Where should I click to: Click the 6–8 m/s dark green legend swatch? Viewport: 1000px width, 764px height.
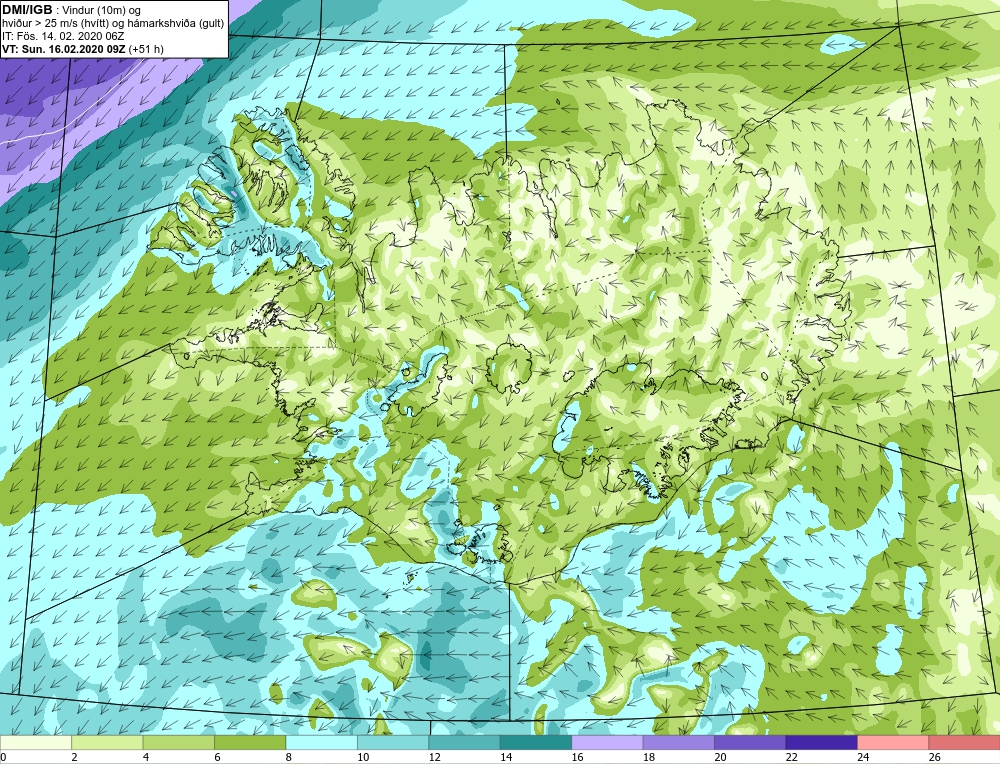tap(250, 742)
